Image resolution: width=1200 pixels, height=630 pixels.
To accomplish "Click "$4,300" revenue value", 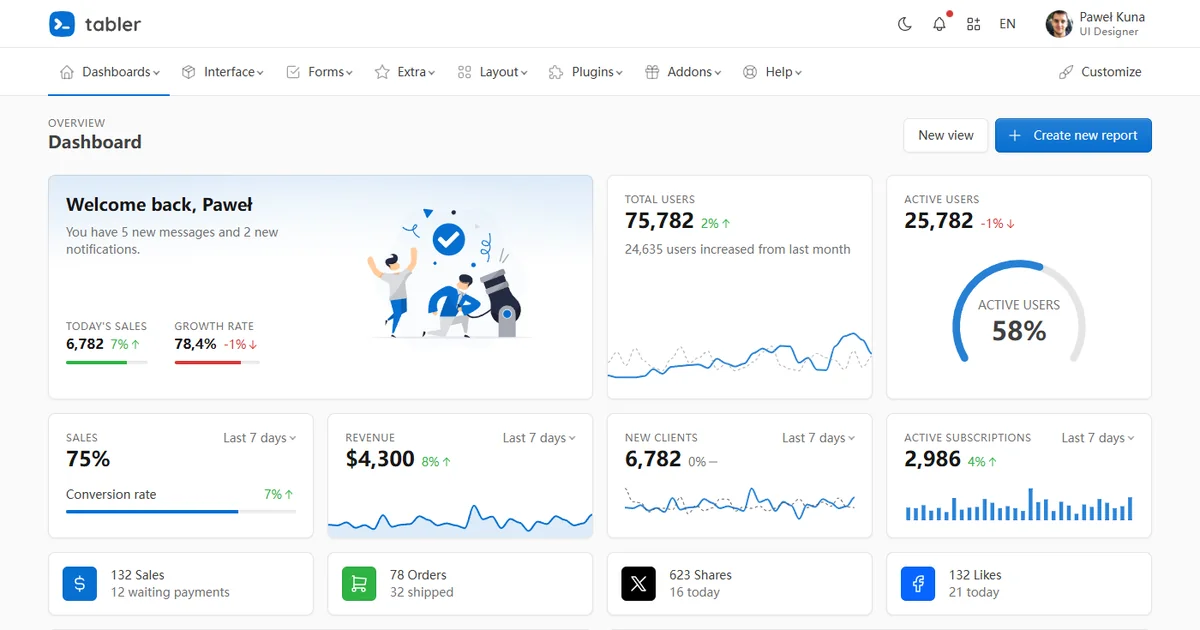I will [380, 459].
